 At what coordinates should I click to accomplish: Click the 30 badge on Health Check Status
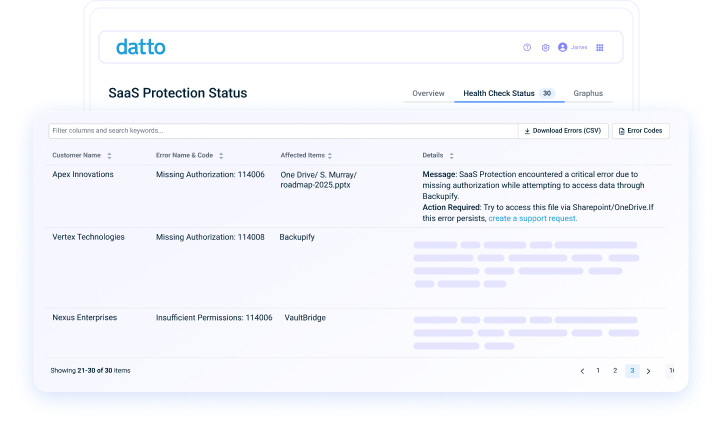click(547, 93)
